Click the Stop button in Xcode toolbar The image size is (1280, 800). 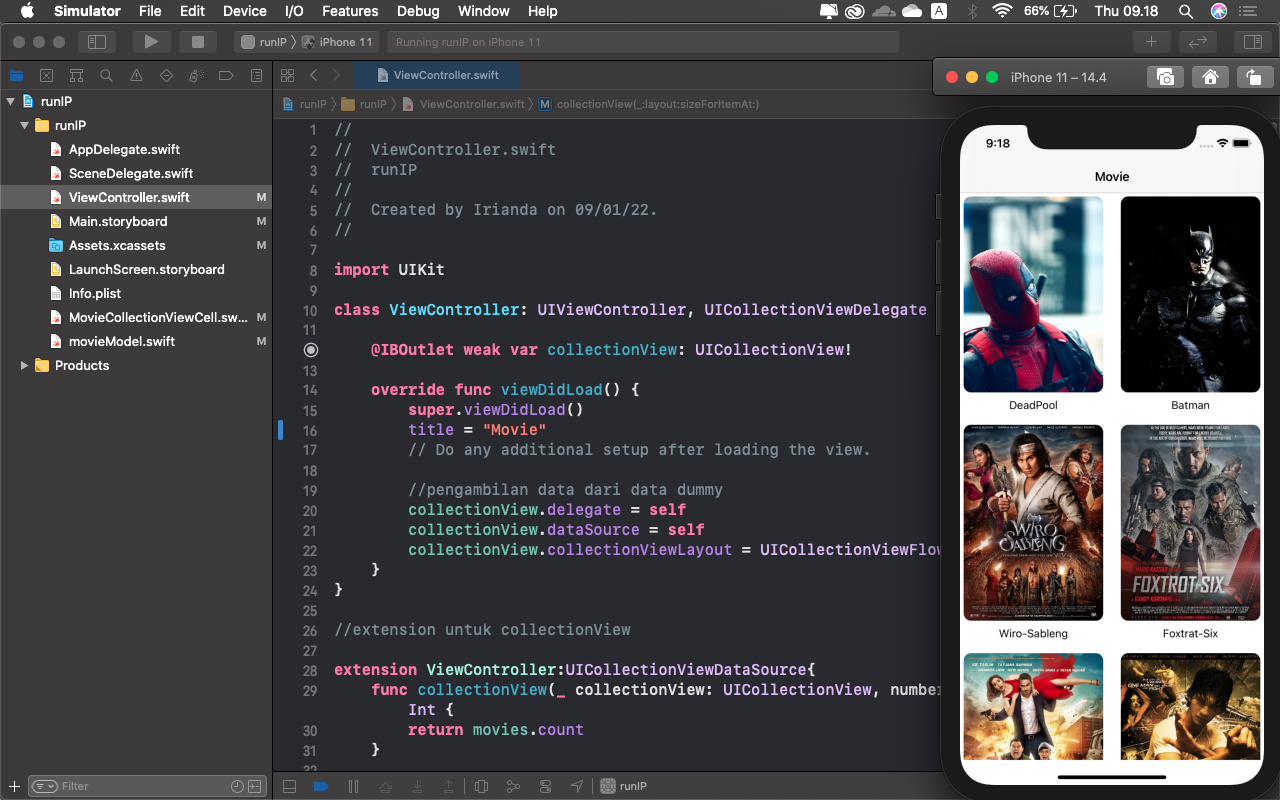pyautogui.click(x=198, y=42)
